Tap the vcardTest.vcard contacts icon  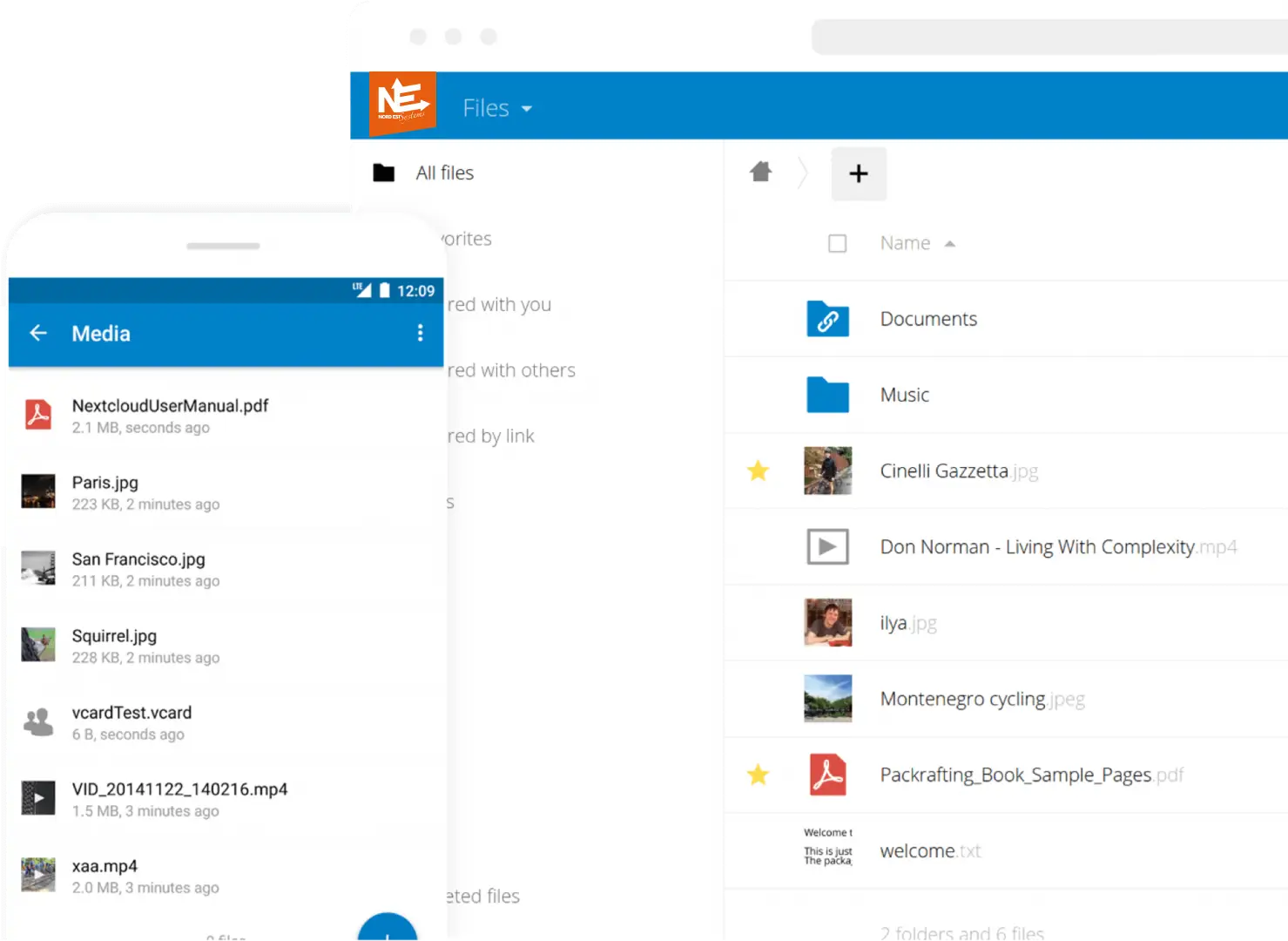coord(38,722)
